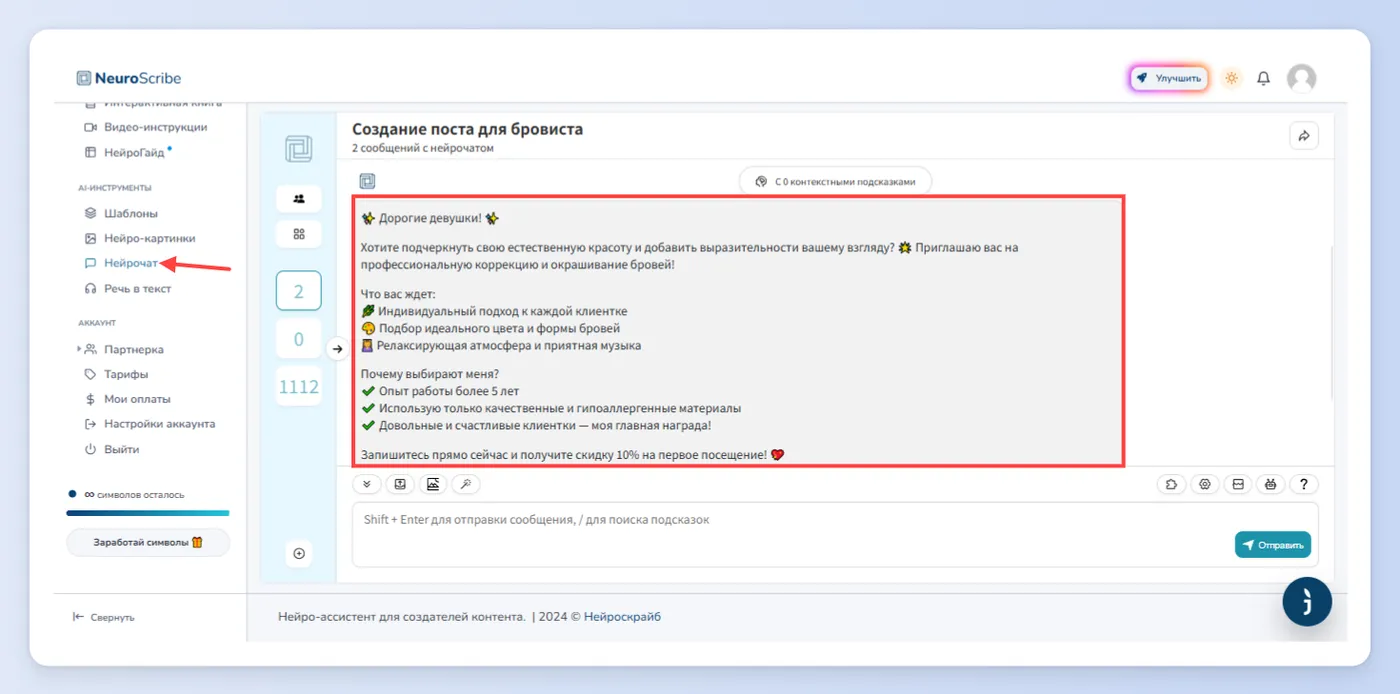Expand chat sidebar with the arrow button
The image size is (1400, 694).
pos(338,349)
